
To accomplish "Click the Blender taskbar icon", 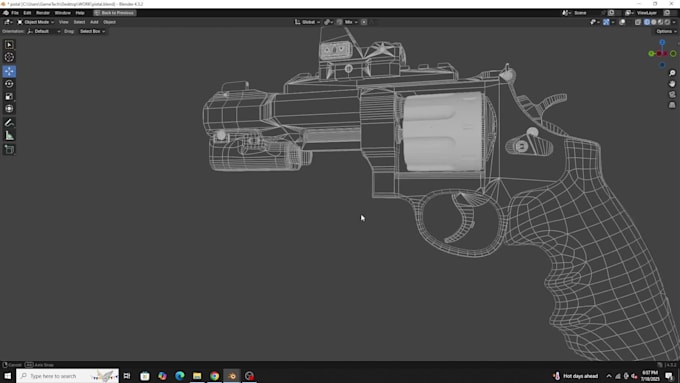I will [232, 376].
